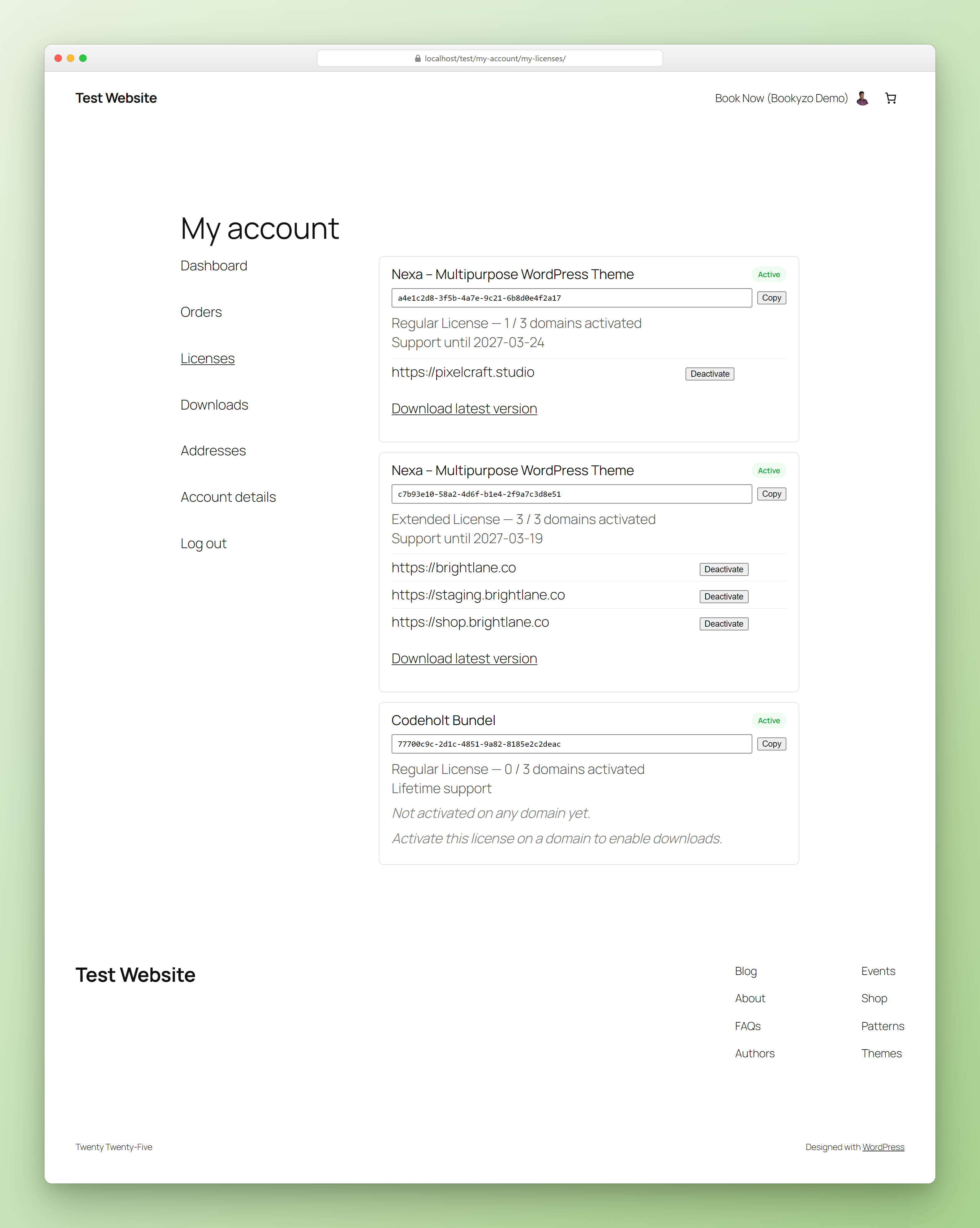Click the user avatar icon in header
Screen dimensions: 980x1228
click(863, 98)
